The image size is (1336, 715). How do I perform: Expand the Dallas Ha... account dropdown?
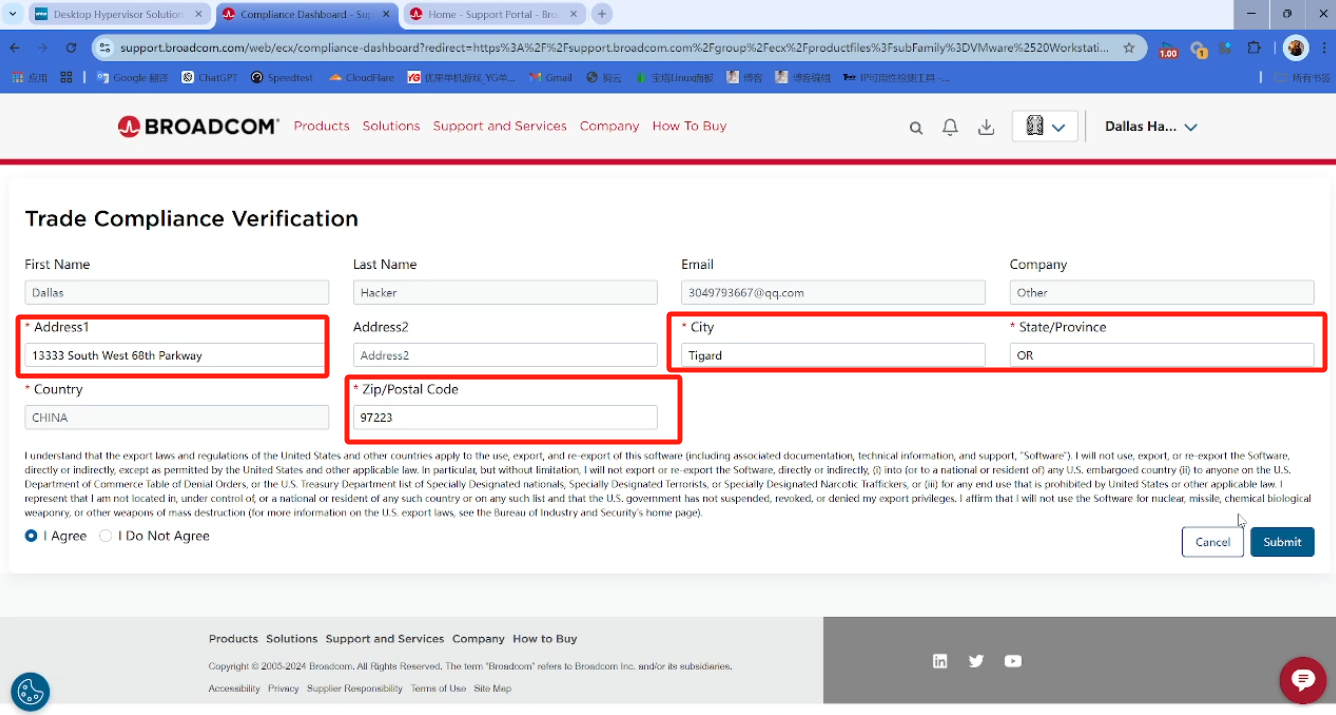[1151, 126]
